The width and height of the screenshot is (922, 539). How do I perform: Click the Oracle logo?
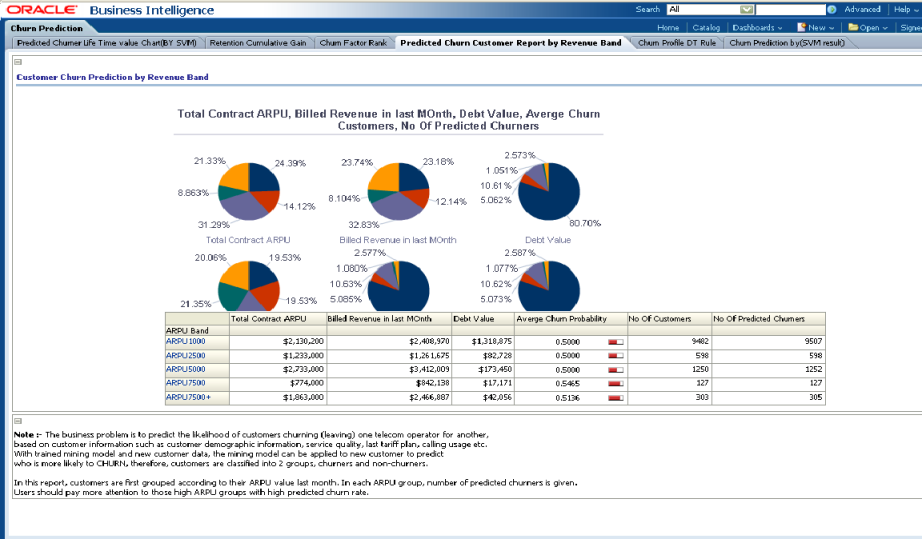pyautogui.click(x=42, y=10)
